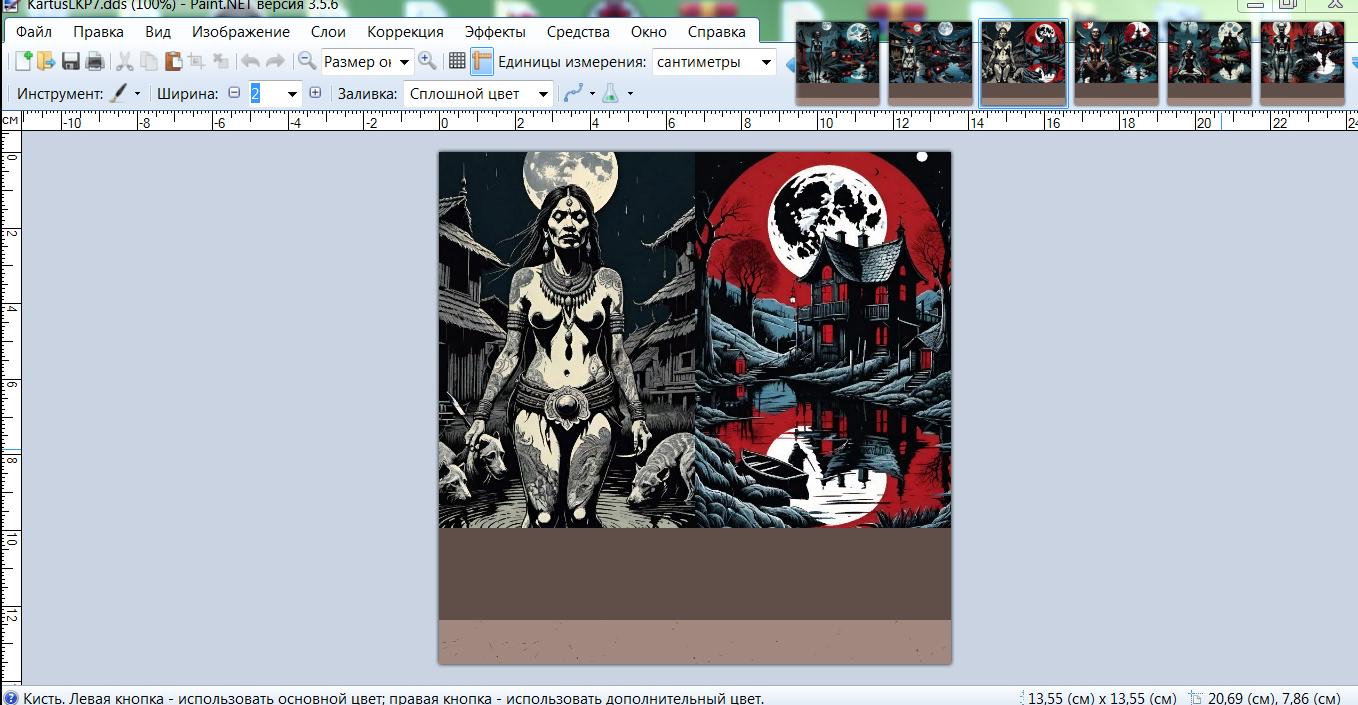
Task: Open the Слои menu
Action: (x=328, y=32)
